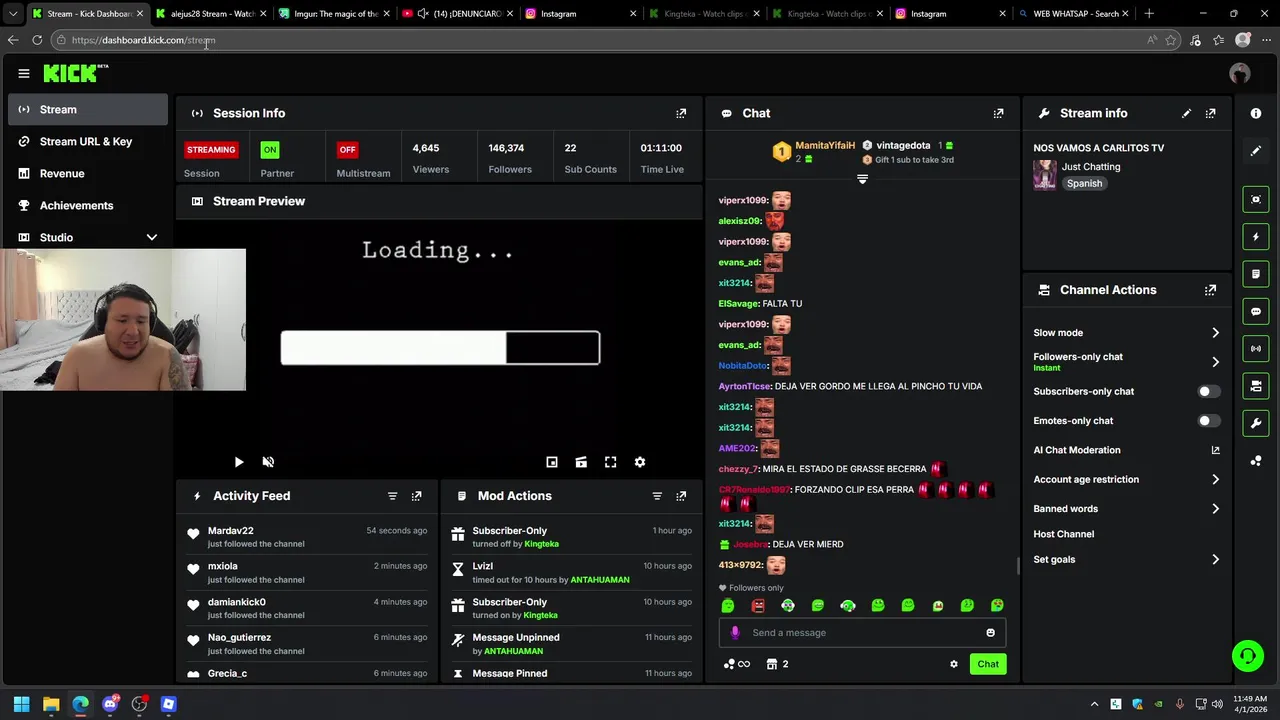Collapse the chat leaderboard arrow

point(862,179)
